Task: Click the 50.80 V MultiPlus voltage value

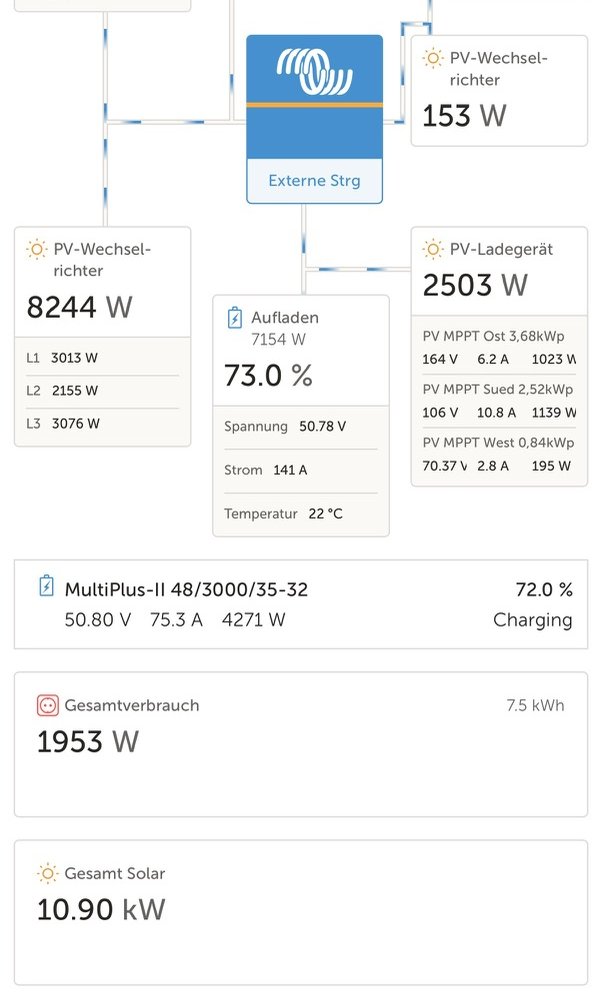Action: (x=97, y=619)
